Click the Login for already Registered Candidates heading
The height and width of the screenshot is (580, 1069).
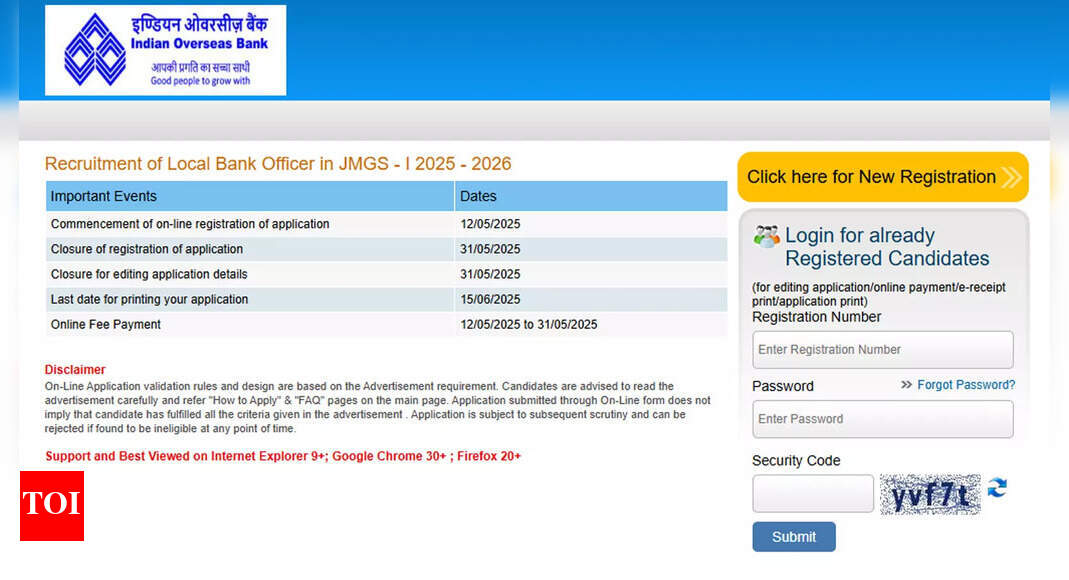pyautogui.click(x=886, y=247)
